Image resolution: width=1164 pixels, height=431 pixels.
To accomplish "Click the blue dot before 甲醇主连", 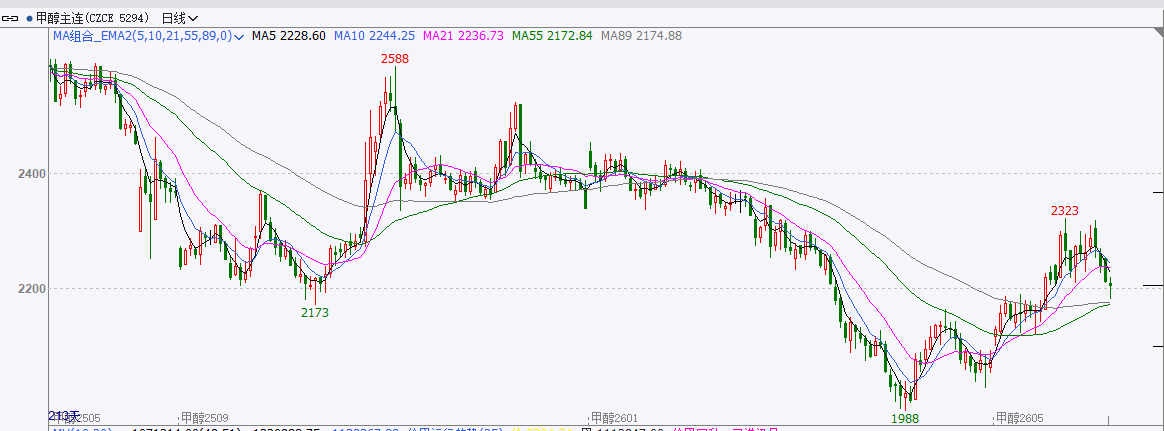I will pos(31,18).
